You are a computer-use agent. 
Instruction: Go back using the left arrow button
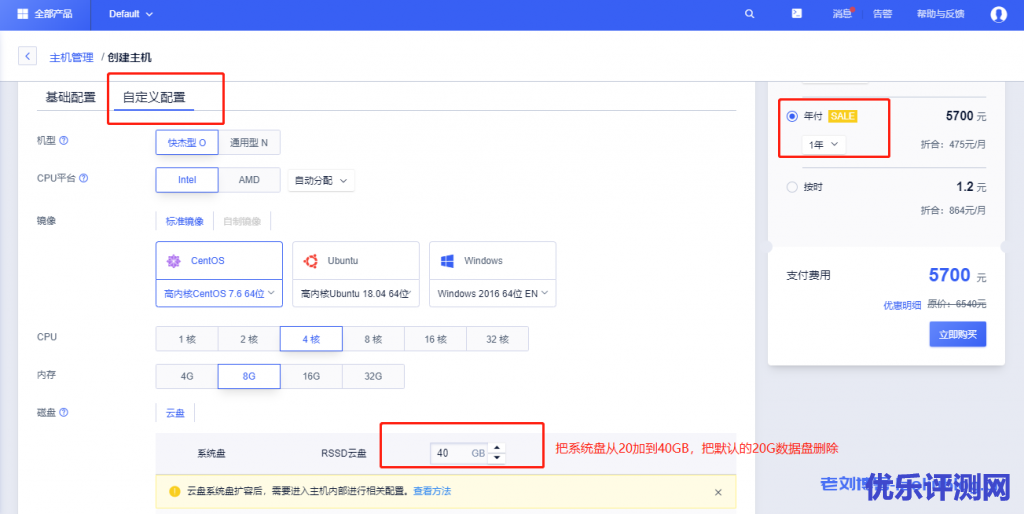(x=27, y=56)
